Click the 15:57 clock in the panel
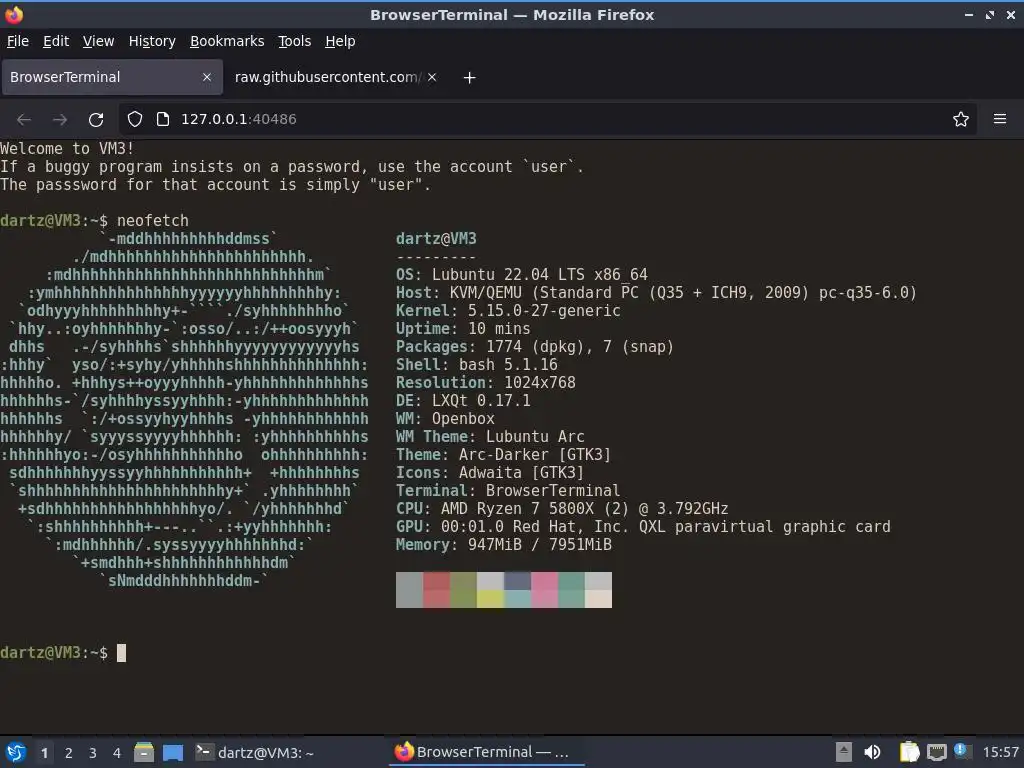The width and height of the screenshot is (1024, 768). pyautogui.click(x=1000, y=752)
